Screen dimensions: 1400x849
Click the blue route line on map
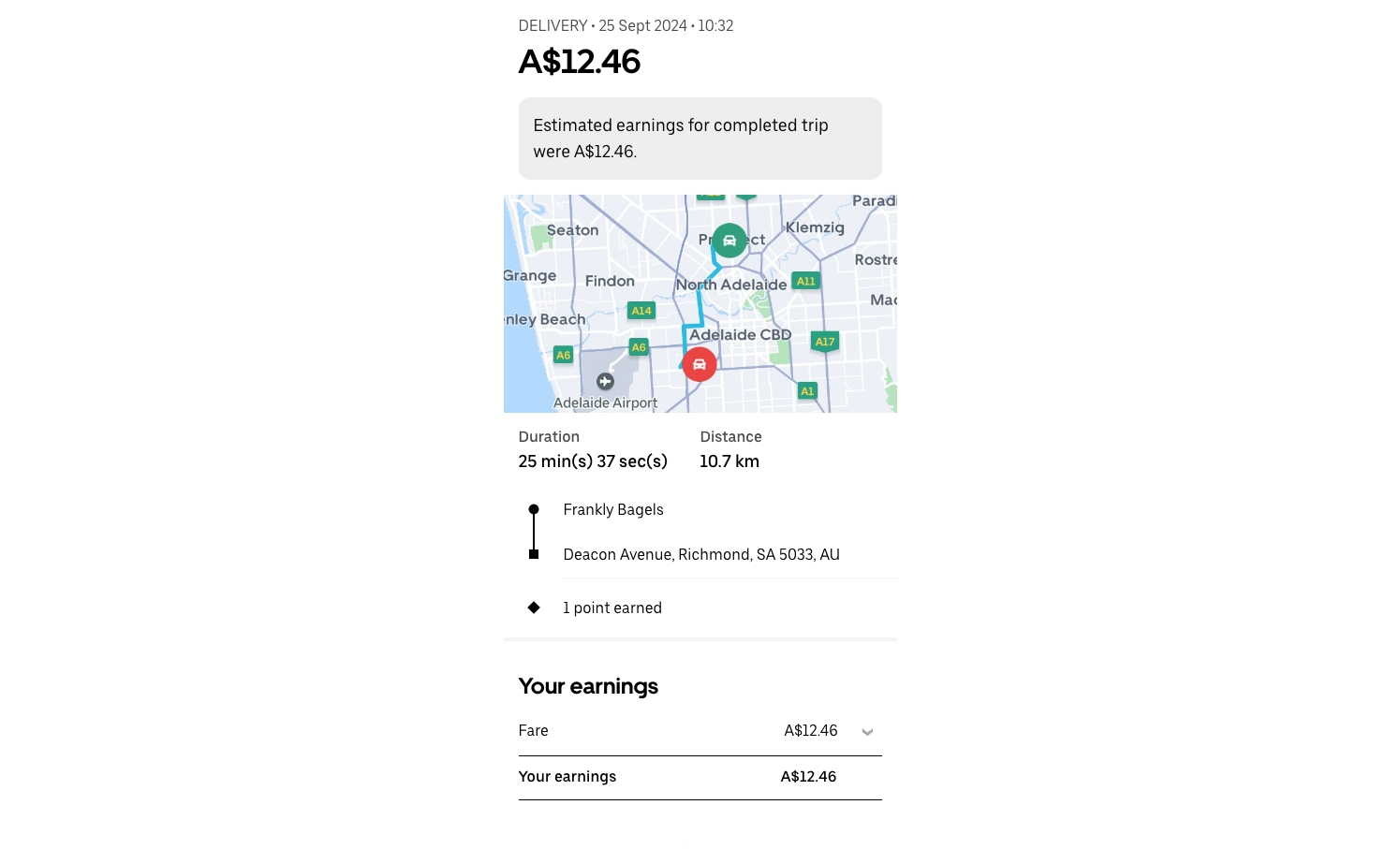(700, 304)
